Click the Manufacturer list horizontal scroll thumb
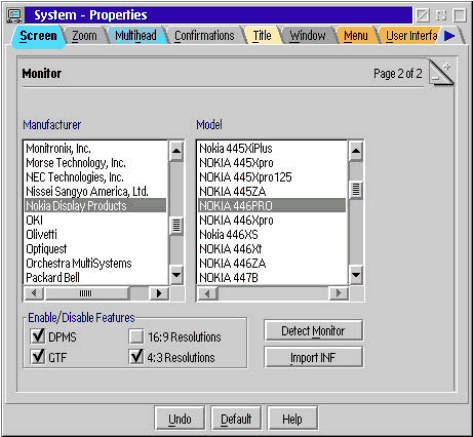This screenshot has height=437, width=473. click(86, 293)
